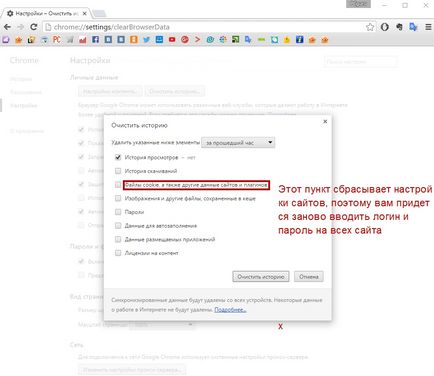Viewport: 434px width, 376px height.
Task: Open the red arrow bookmark icon
Action: click(198, 40)
